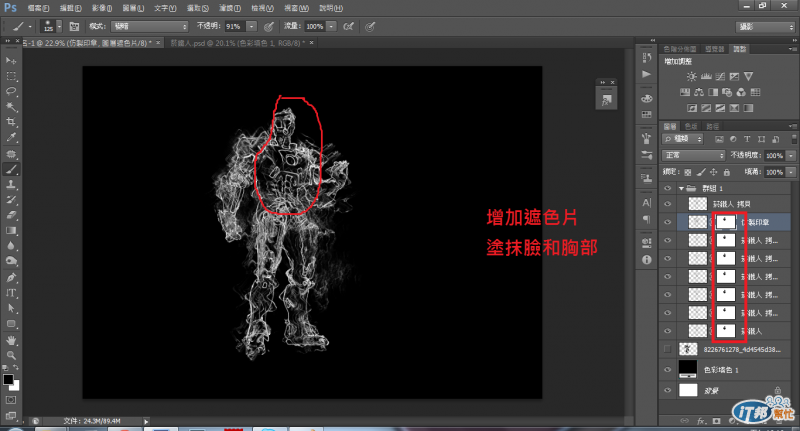Open the flow 100% slider dropdown
The image size is (800, 431).
(x=332, y=26)
